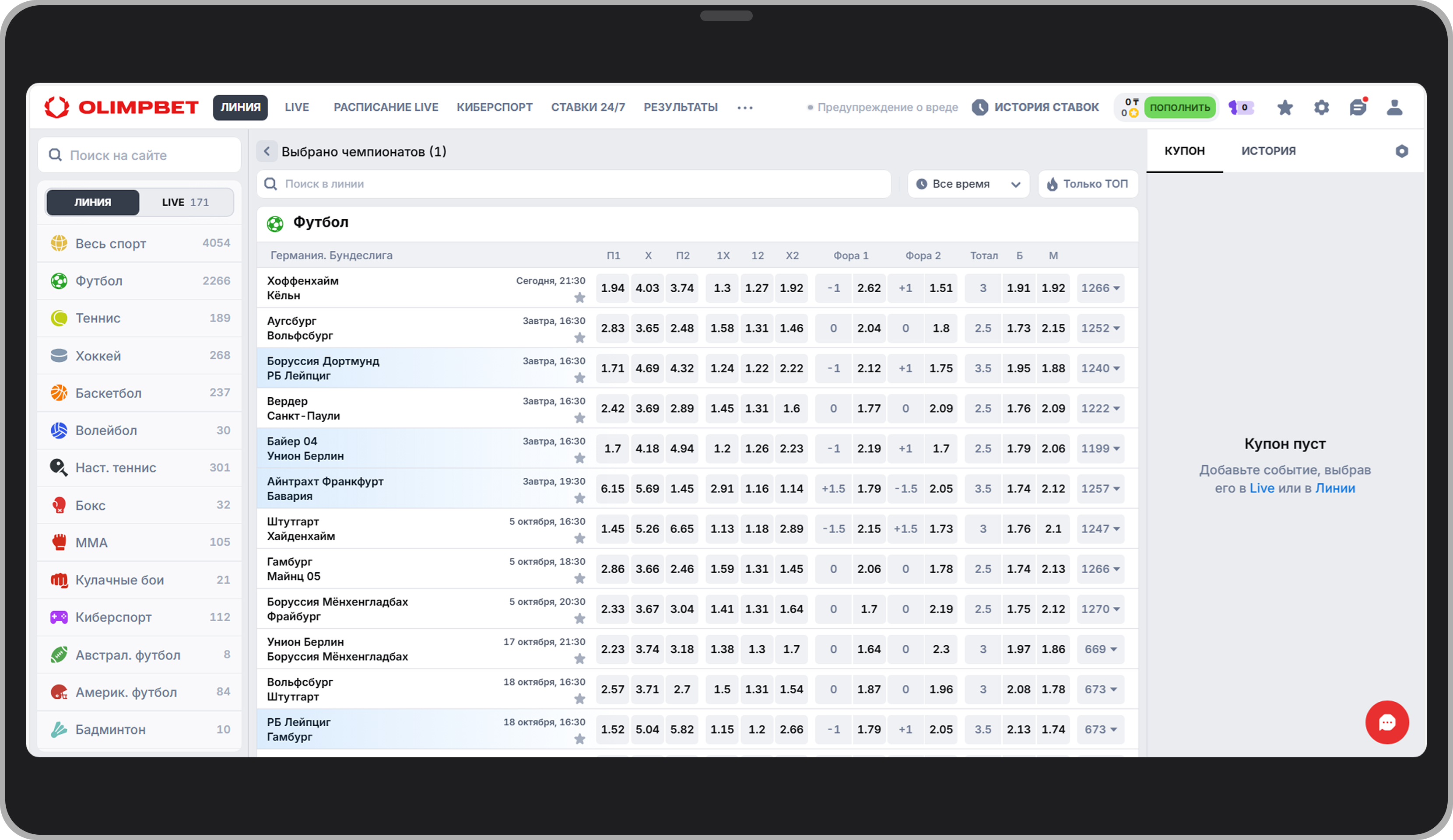Open the user profile icon
This screenshot has width=1453, height=840.
click(1394, 108)
